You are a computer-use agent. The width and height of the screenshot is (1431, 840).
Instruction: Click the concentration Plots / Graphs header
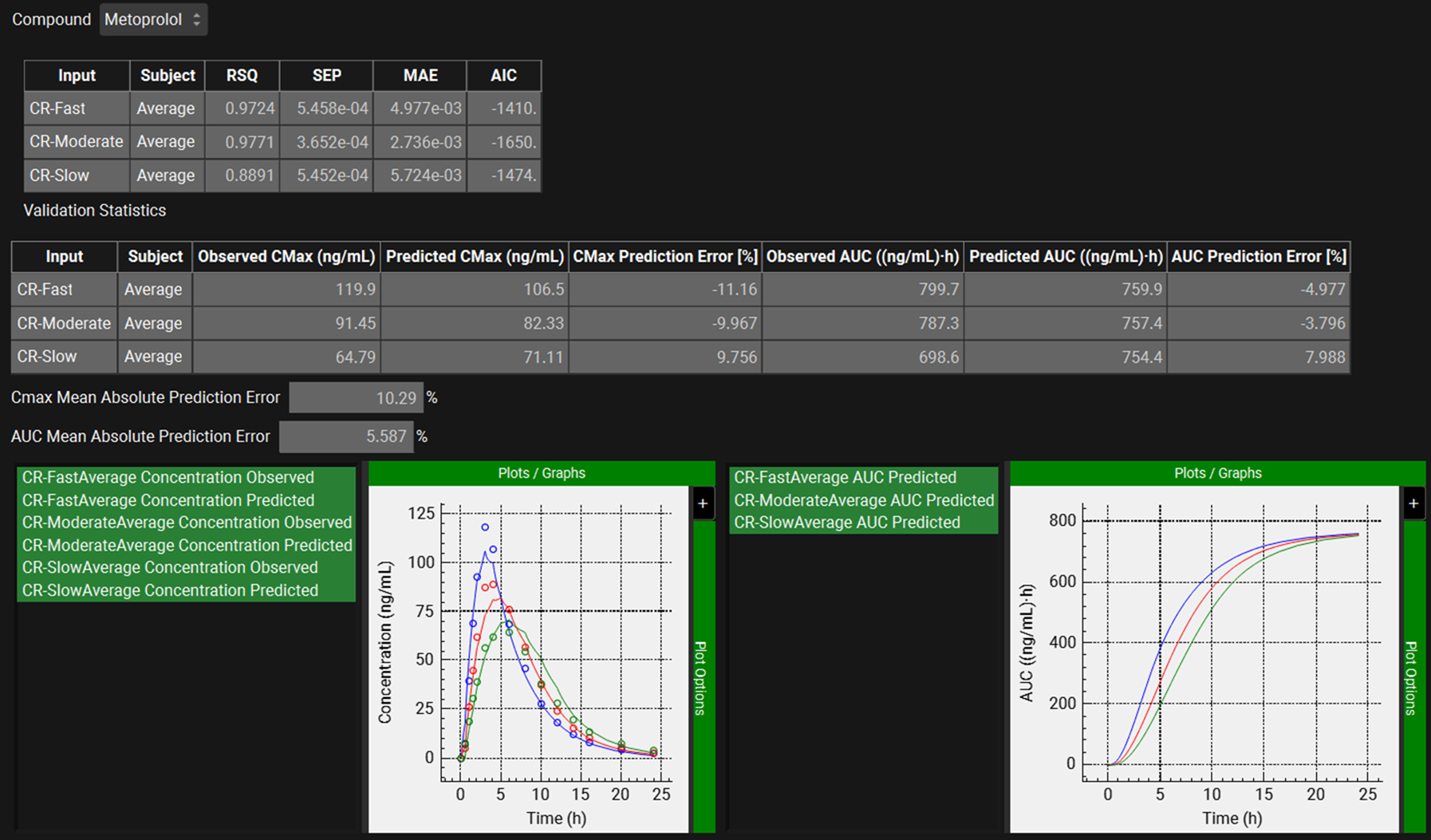[541, 473]
